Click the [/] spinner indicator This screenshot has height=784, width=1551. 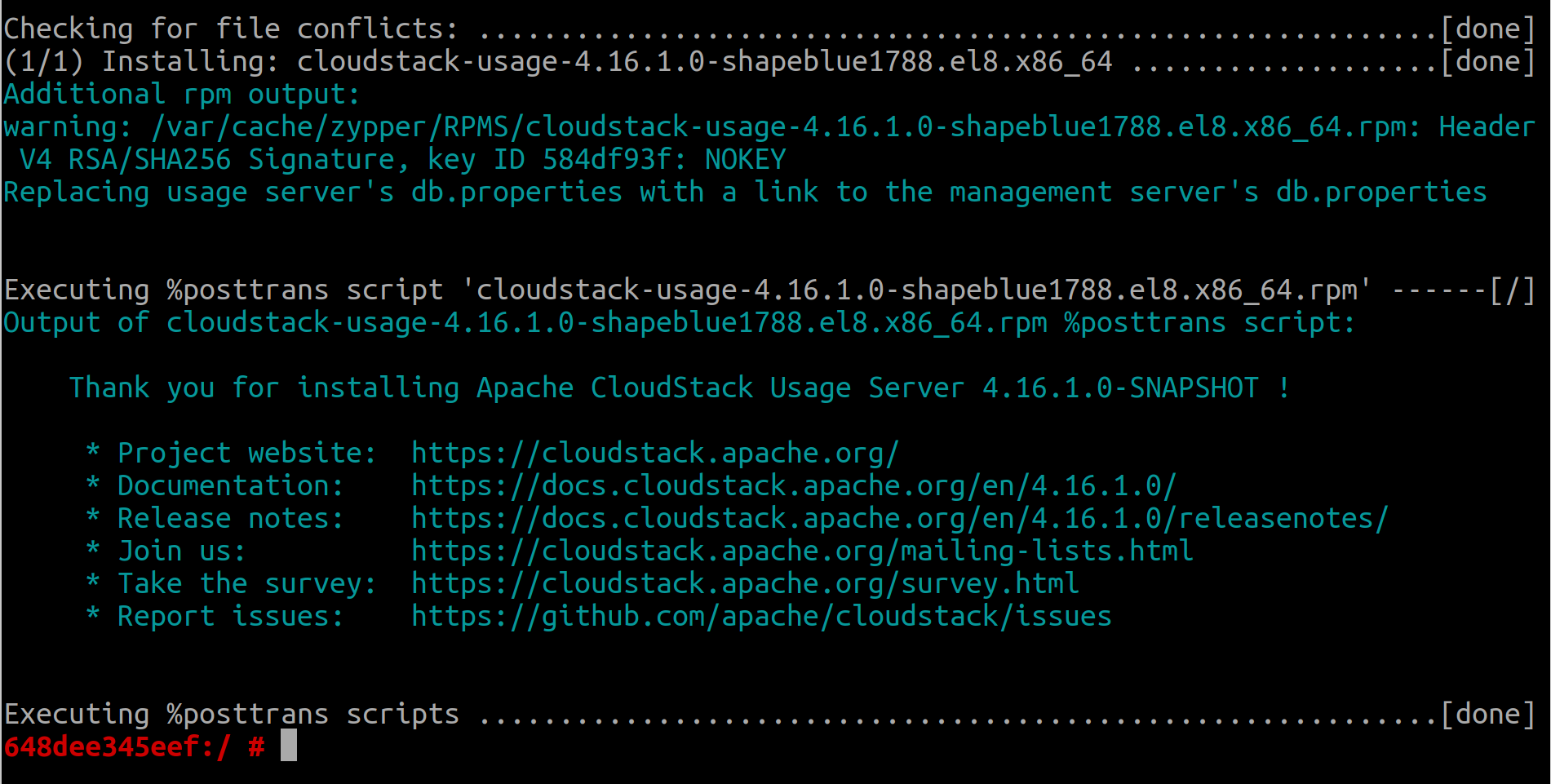[1513, 290]
